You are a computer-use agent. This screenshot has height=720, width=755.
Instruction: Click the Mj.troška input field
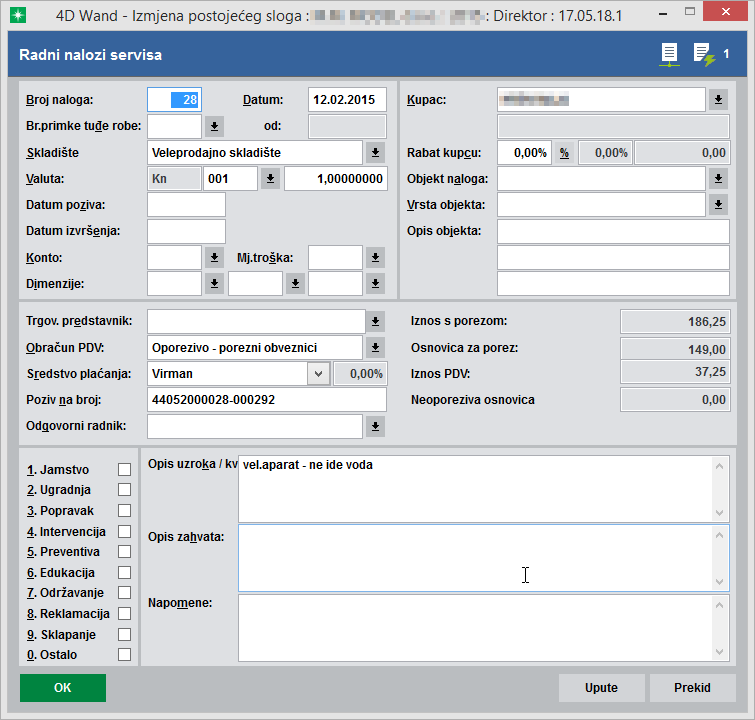click(x=335, y=258)
